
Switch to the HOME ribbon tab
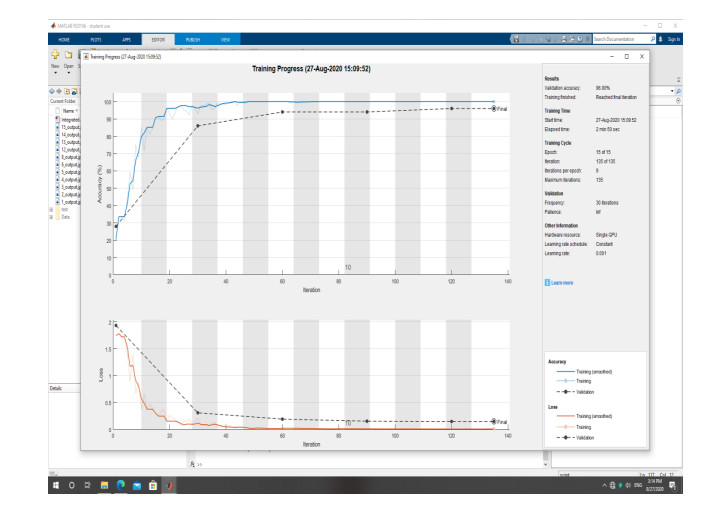[x=63, y=39]
